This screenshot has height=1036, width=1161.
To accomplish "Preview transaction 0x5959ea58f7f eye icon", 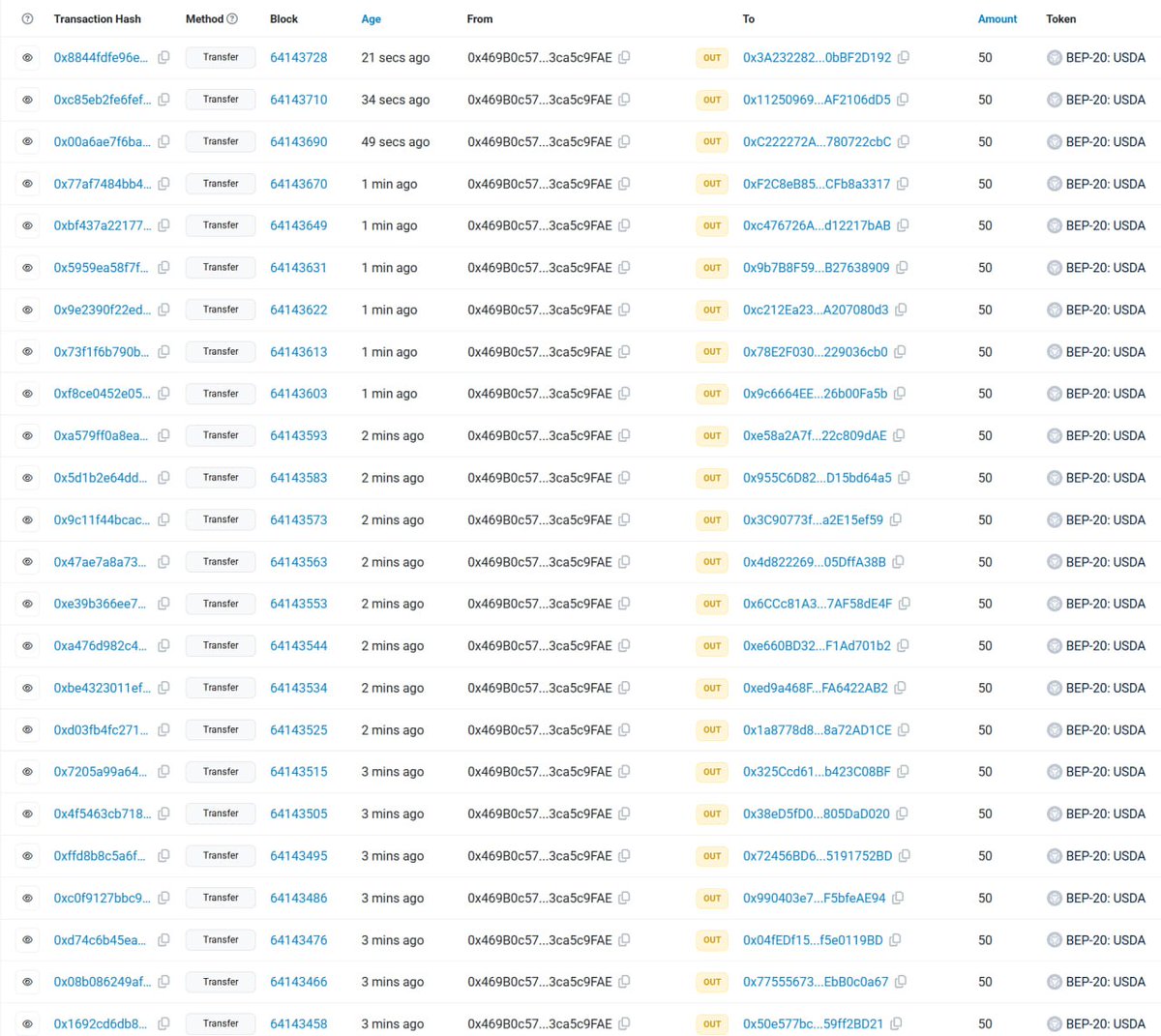I will 28,268.
